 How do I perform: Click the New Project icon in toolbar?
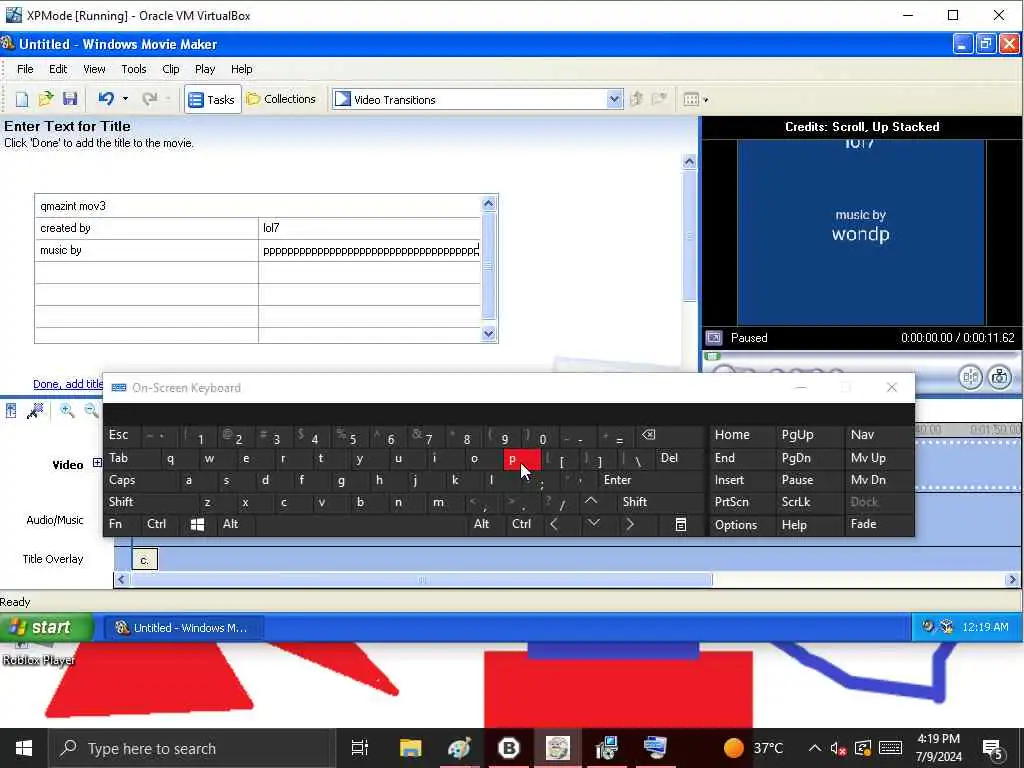[x=22, y=99]
